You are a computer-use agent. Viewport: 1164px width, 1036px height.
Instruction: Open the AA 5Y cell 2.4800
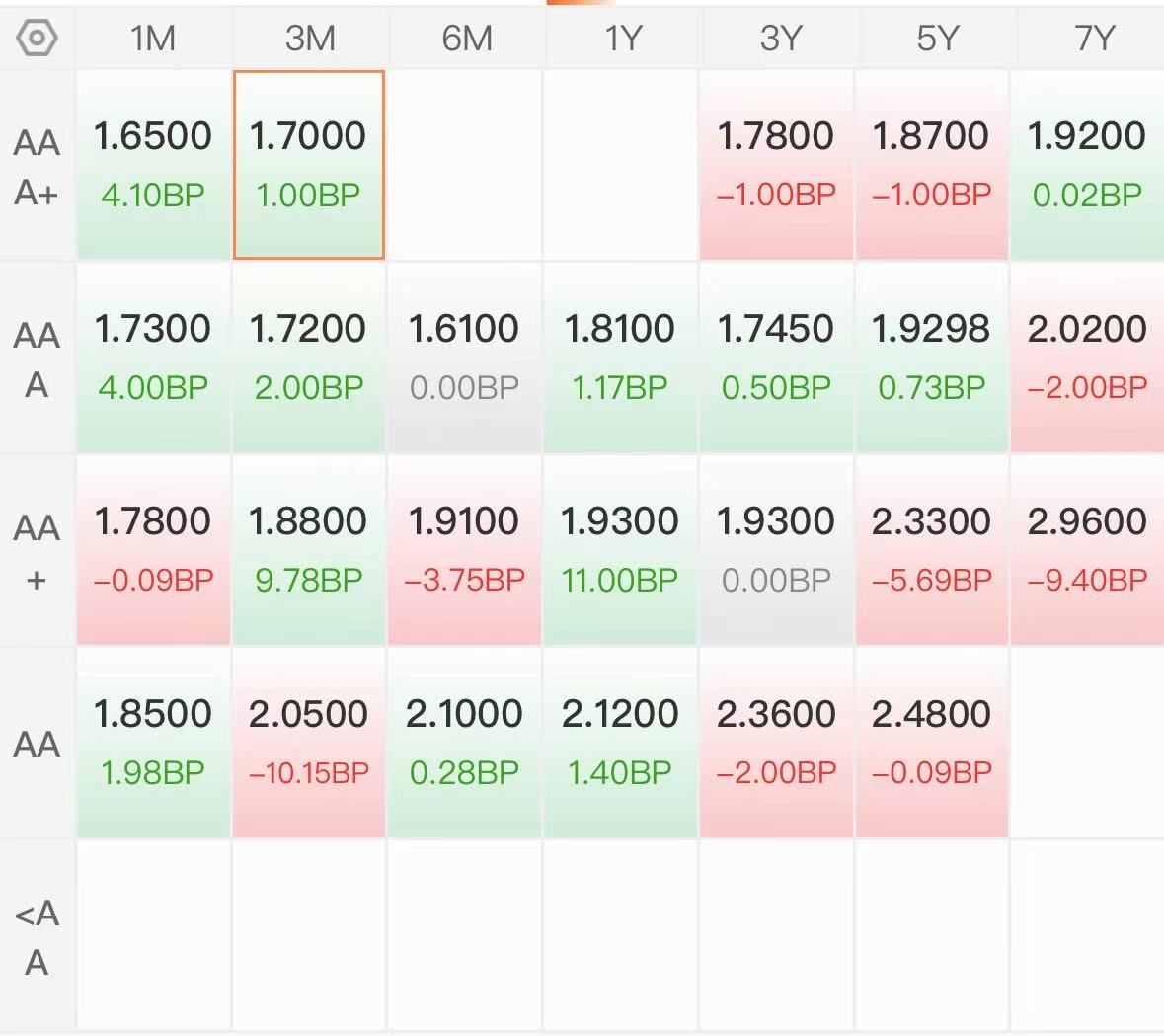pyautogui.click(x=931, y=743)
